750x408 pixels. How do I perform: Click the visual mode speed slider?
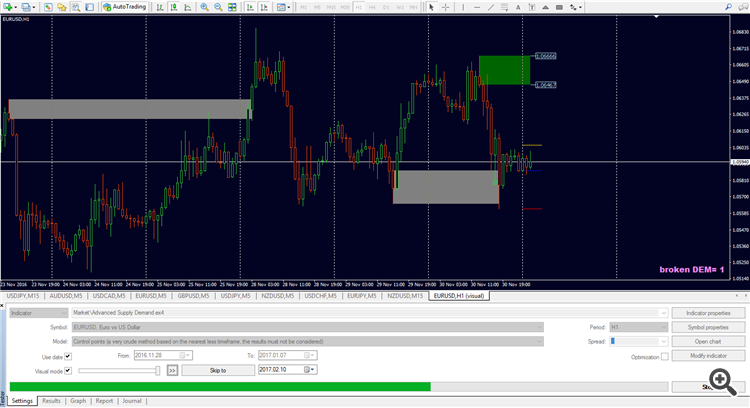coord(119,370)
